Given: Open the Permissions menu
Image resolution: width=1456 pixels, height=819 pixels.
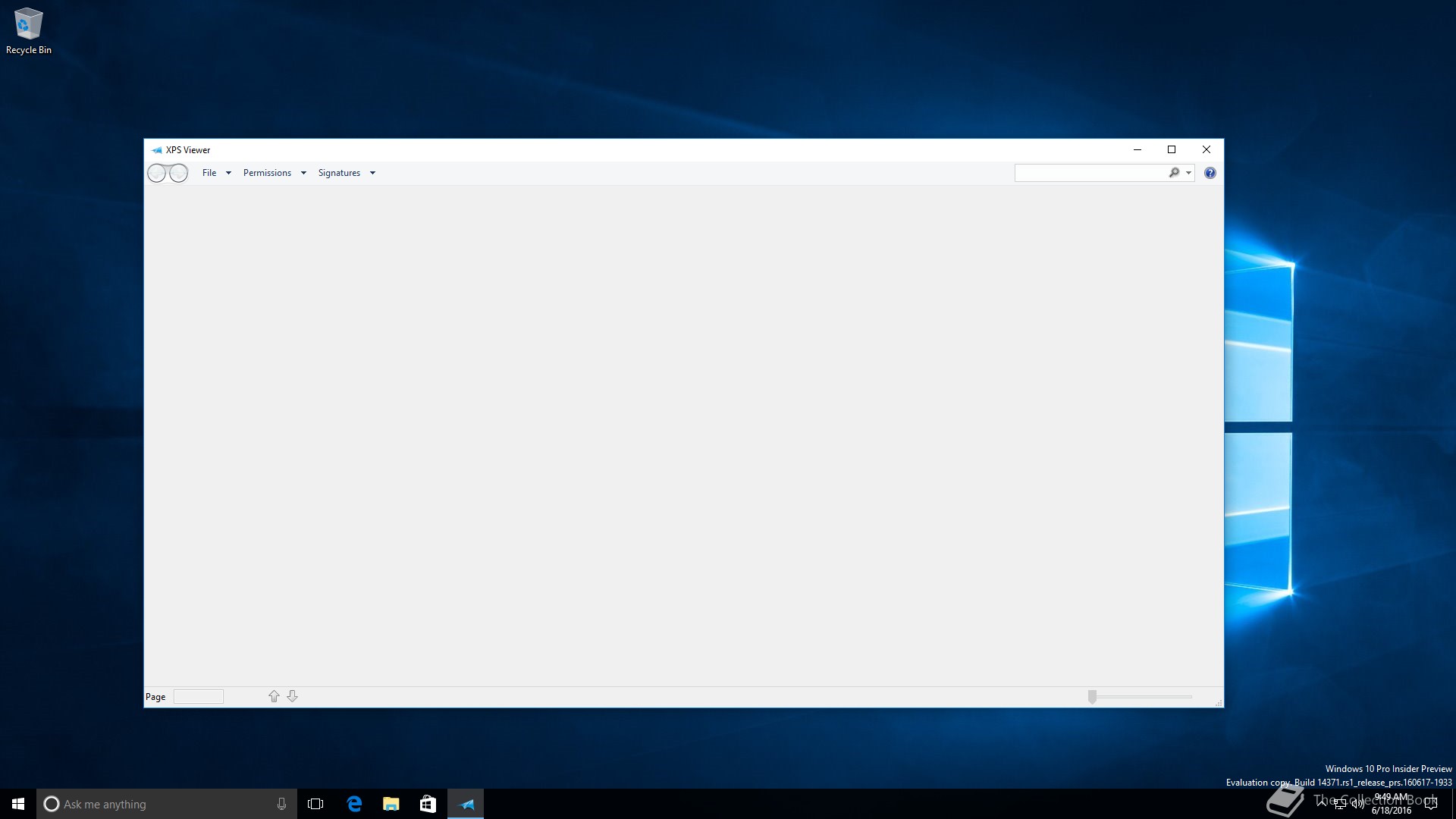Looking at the screenshot, I should coord(267,173).
